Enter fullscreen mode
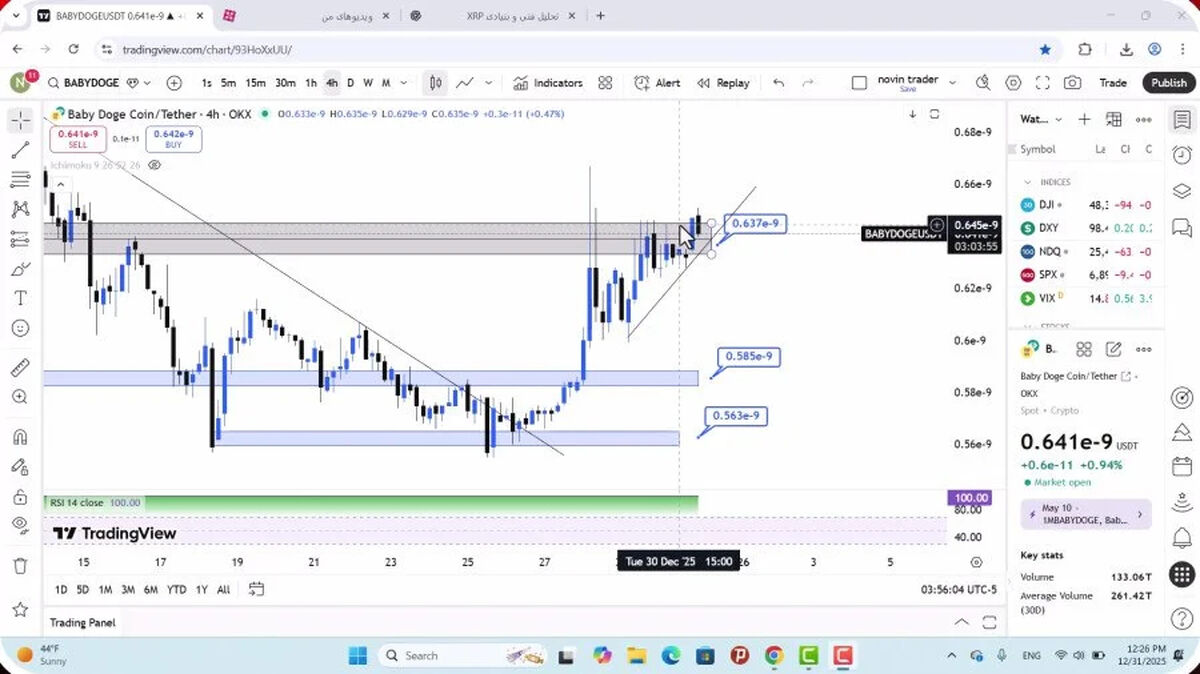The image size is (1200, 674). 1042,83
